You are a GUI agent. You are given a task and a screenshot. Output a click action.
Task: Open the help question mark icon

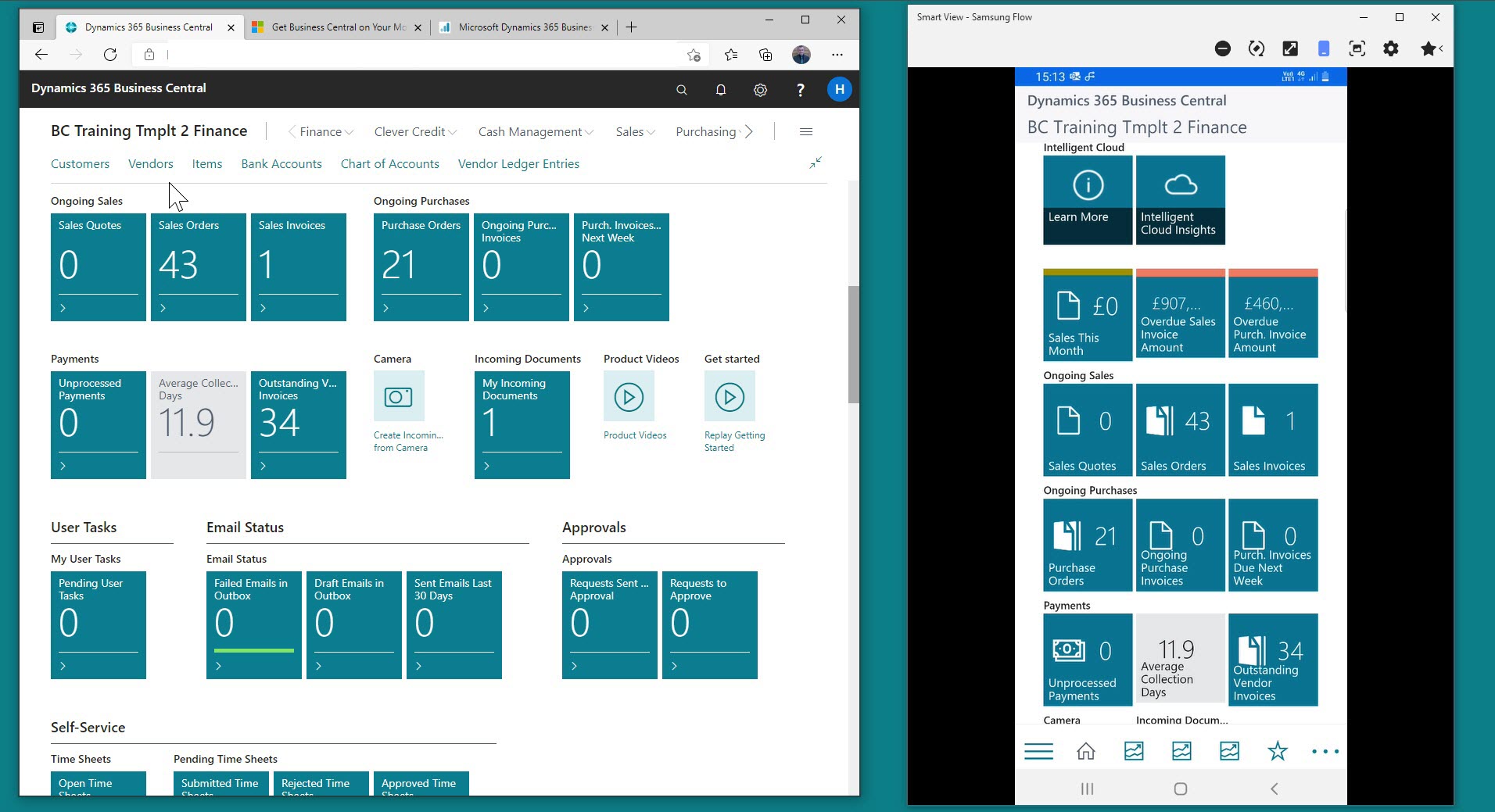pyautogui.click(x=800, y=90)
